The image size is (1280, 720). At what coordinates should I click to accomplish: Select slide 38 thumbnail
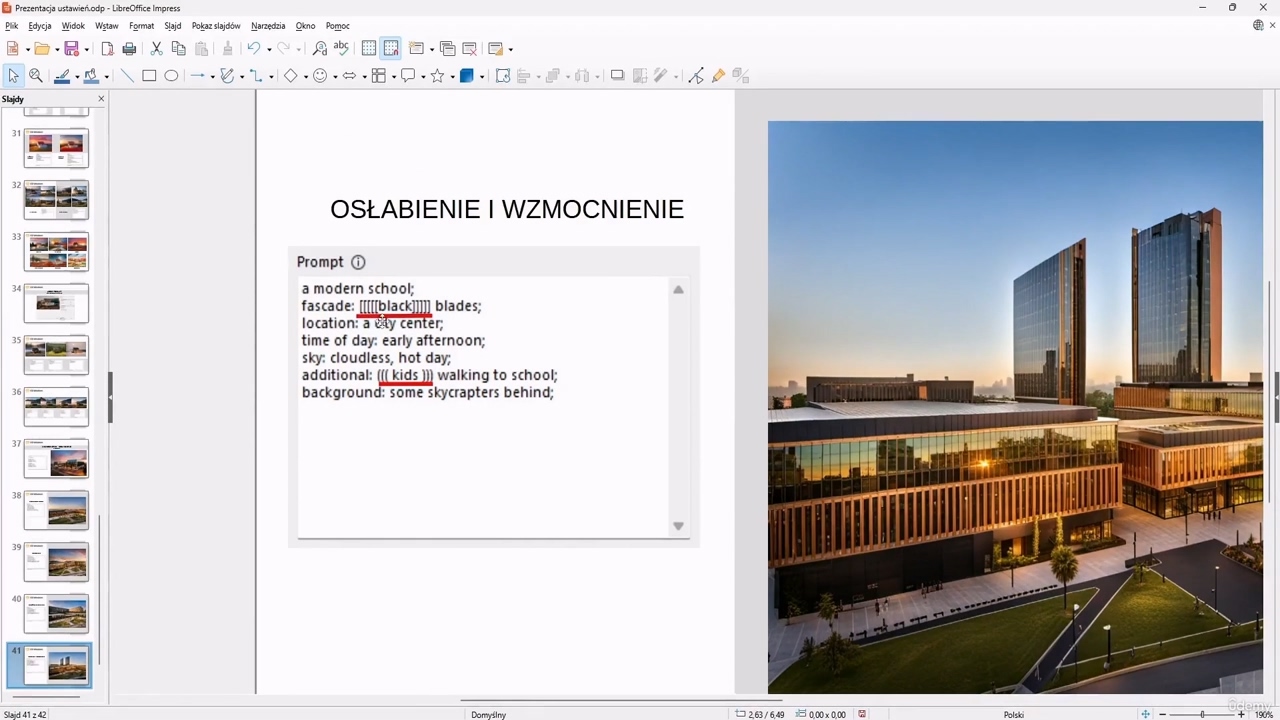(56, 510)
